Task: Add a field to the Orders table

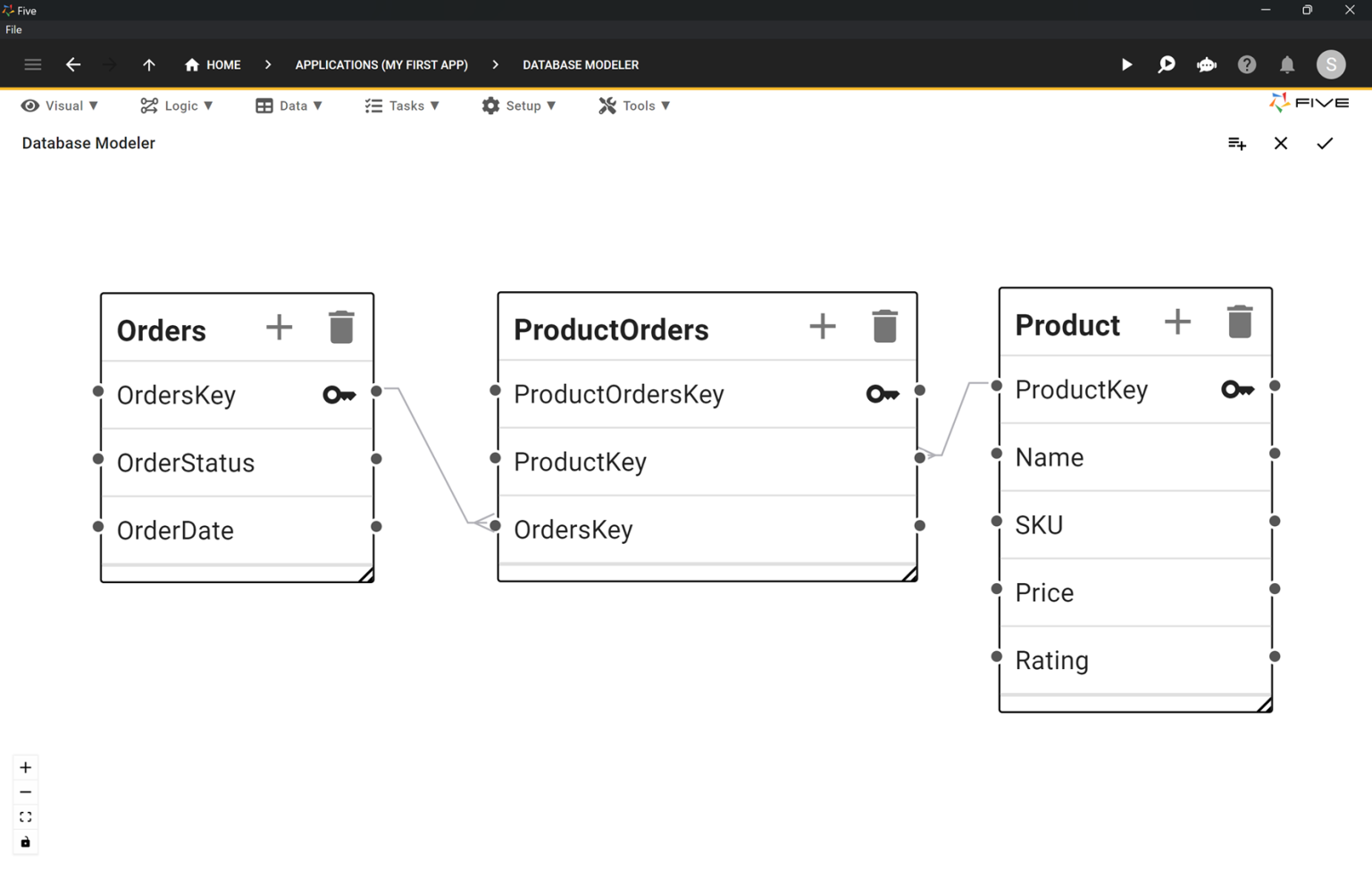Action: pos(279,328)
